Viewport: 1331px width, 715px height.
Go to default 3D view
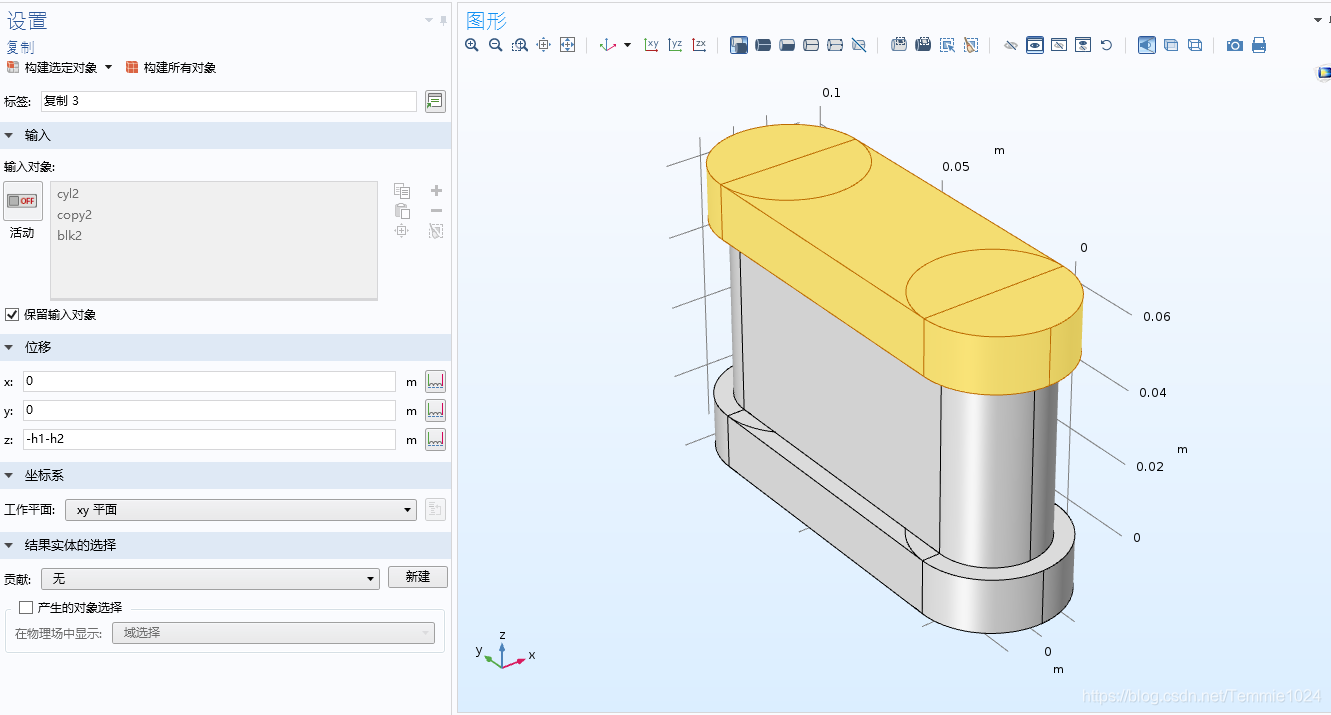click(608, 45)
